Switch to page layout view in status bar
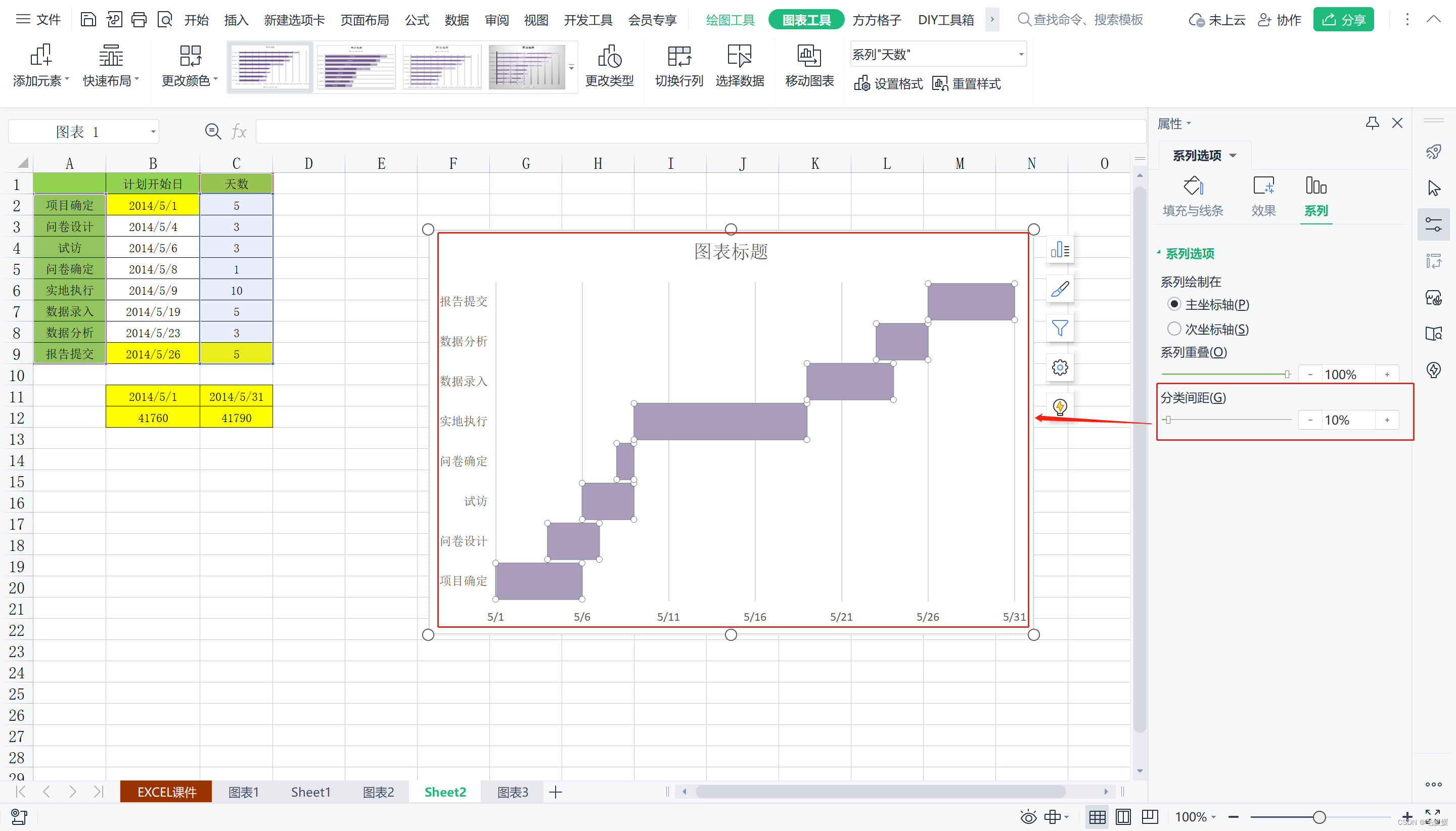Viewport: 1456px width, 831px height. [x=1123, y=817]
